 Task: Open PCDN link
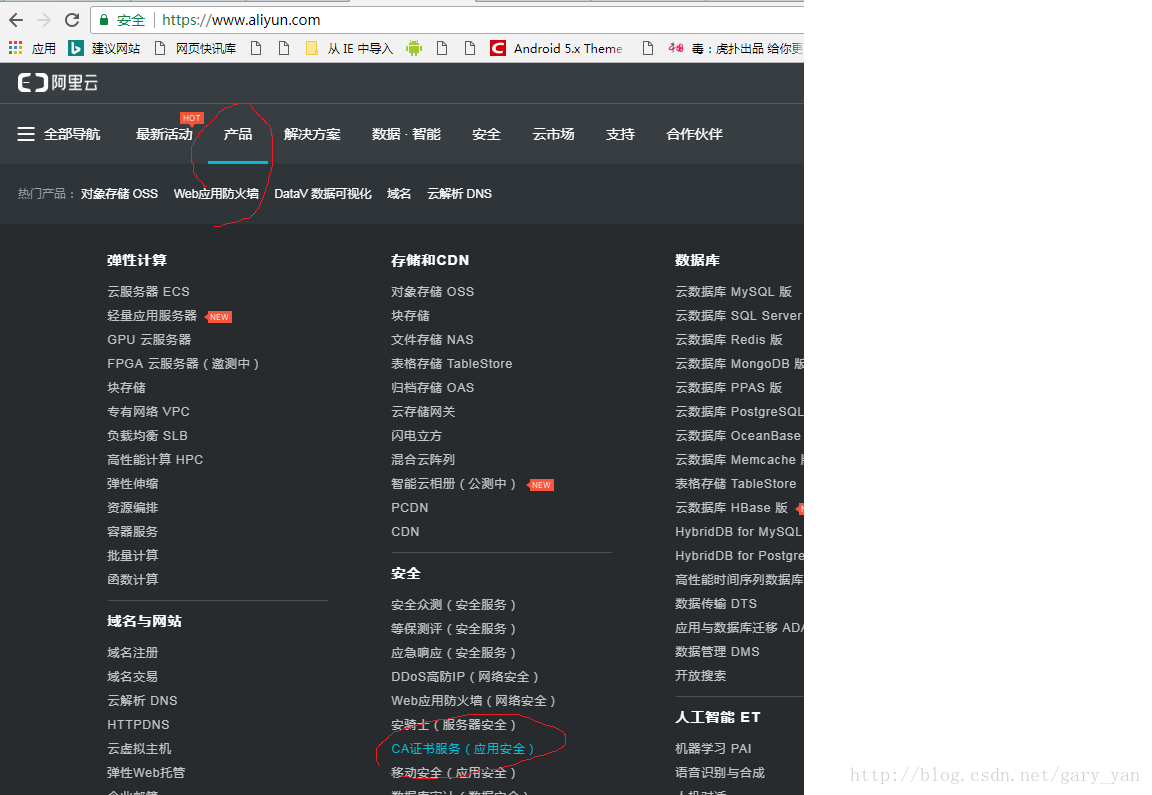click(410, 508)
